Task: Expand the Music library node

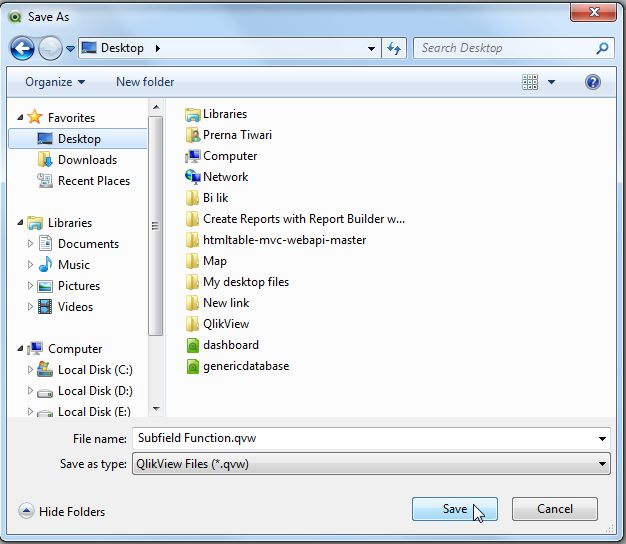Action: pos(30,264)
